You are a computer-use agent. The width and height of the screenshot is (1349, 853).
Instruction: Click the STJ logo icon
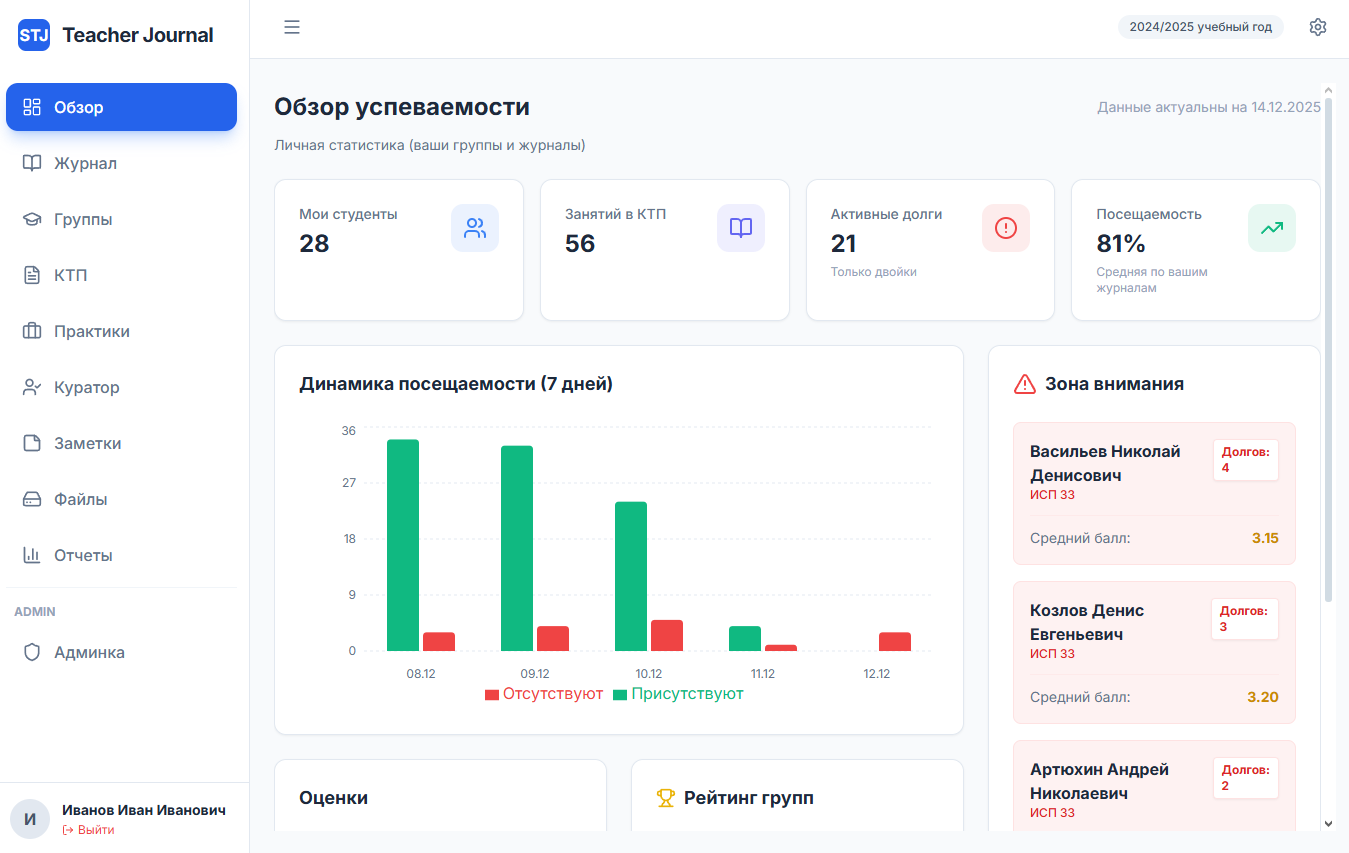point(34,35)
